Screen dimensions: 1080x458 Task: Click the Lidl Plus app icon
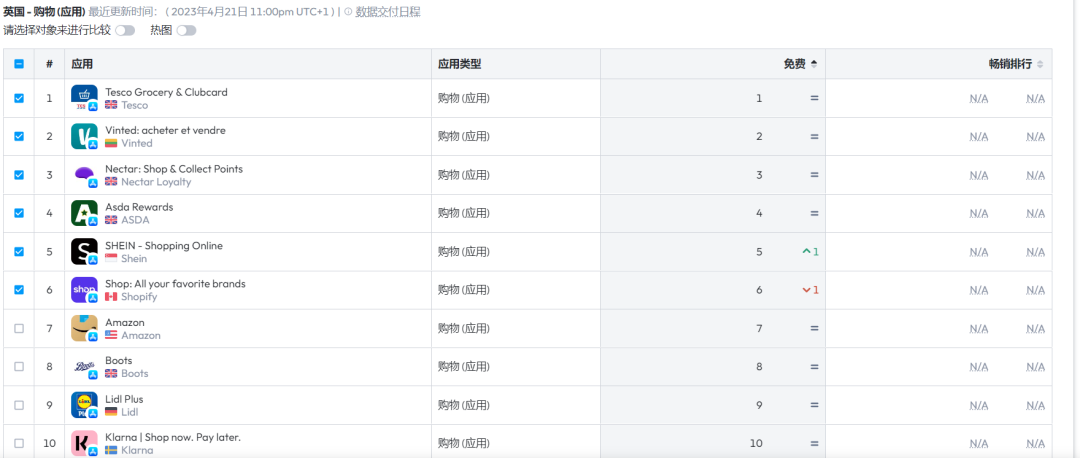(84, 404)
